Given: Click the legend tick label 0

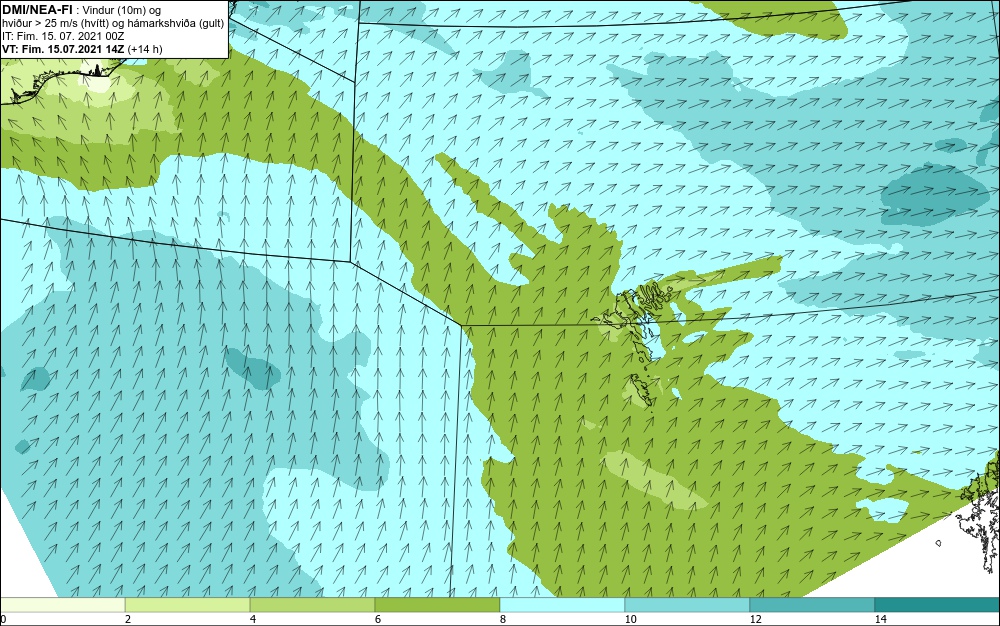Looking at the screenshot, I should click(3, 619).
